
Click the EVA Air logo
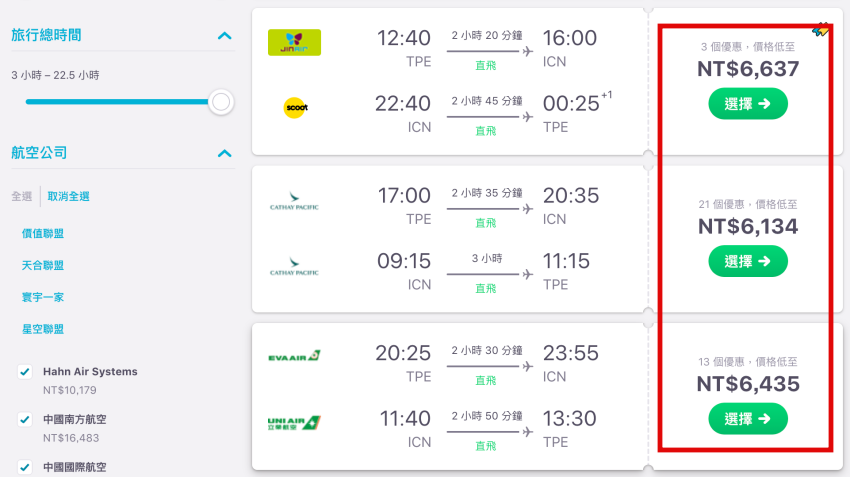point(294,356)
